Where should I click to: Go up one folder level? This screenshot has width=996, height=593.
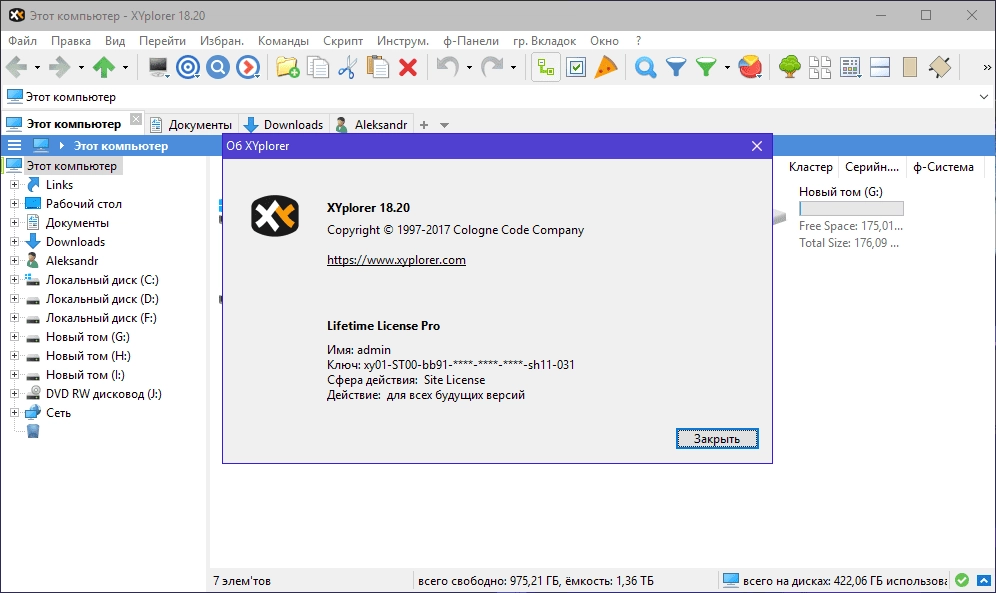(x=104, y=67)
